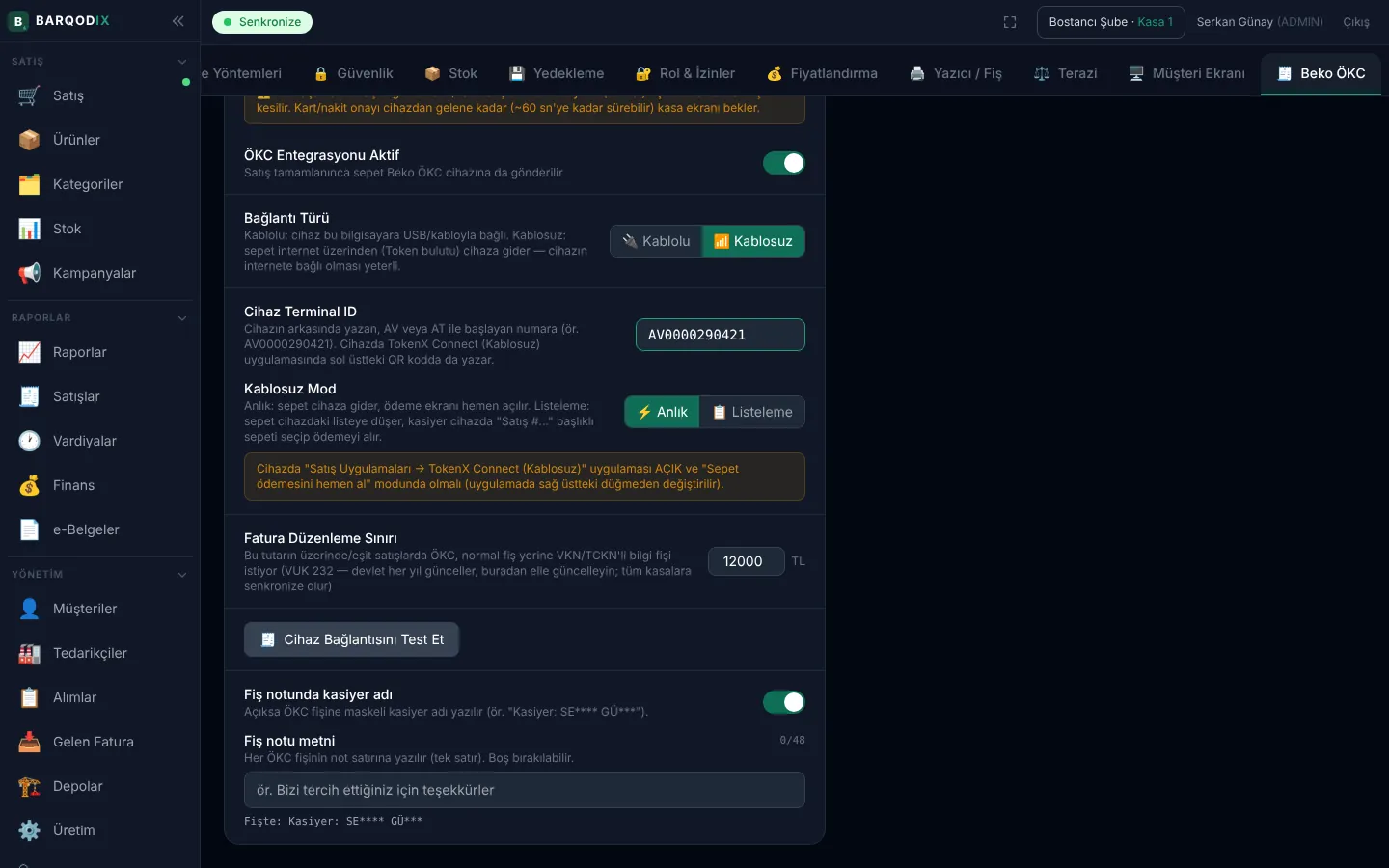Image resolution: width=1389 pixels, height=868 pixels.
Task: Open Satışlar receipt icon
Action: (30, 396)
